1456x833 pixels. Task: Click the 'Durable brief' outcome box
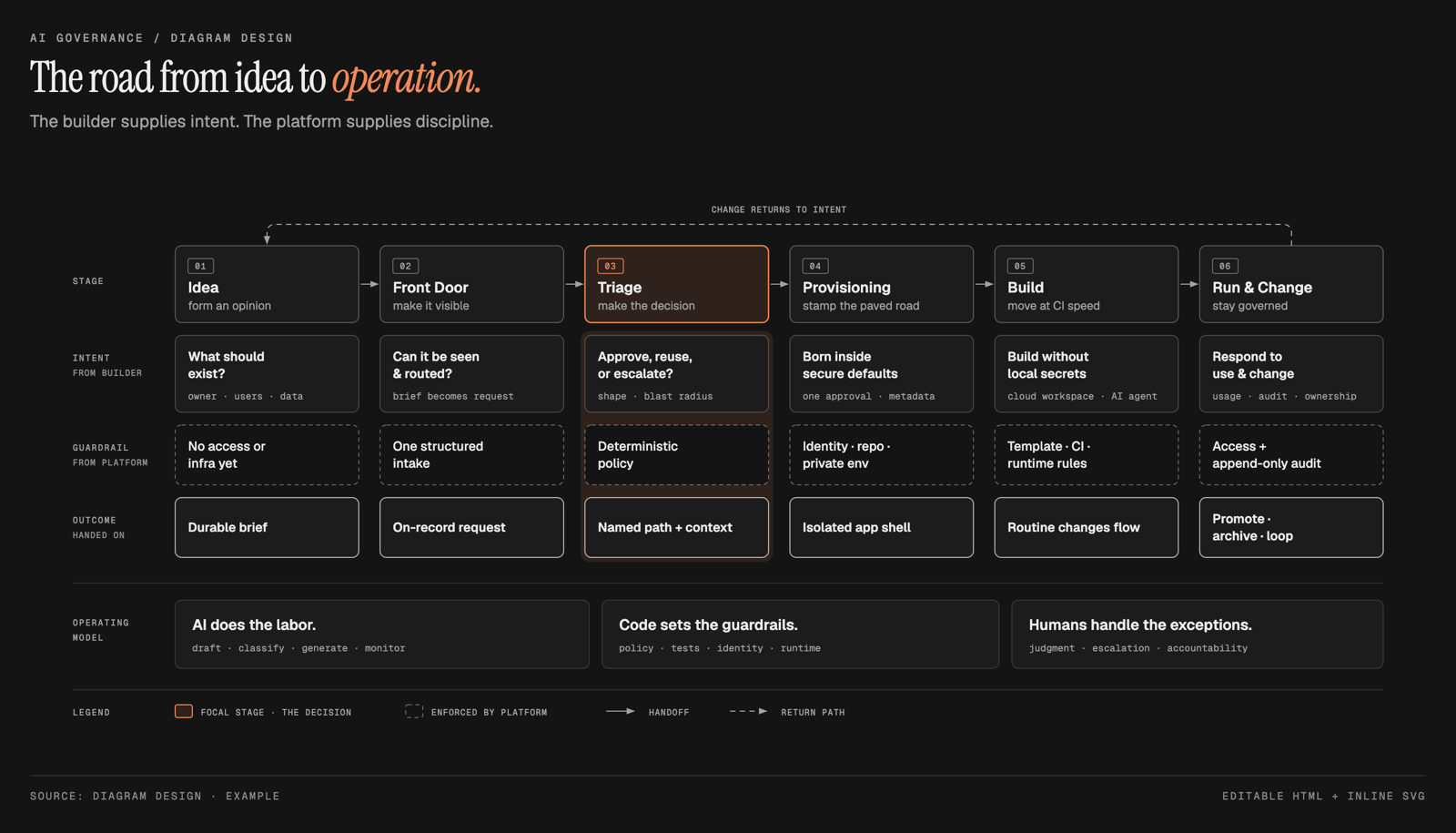tap(267, 527)
